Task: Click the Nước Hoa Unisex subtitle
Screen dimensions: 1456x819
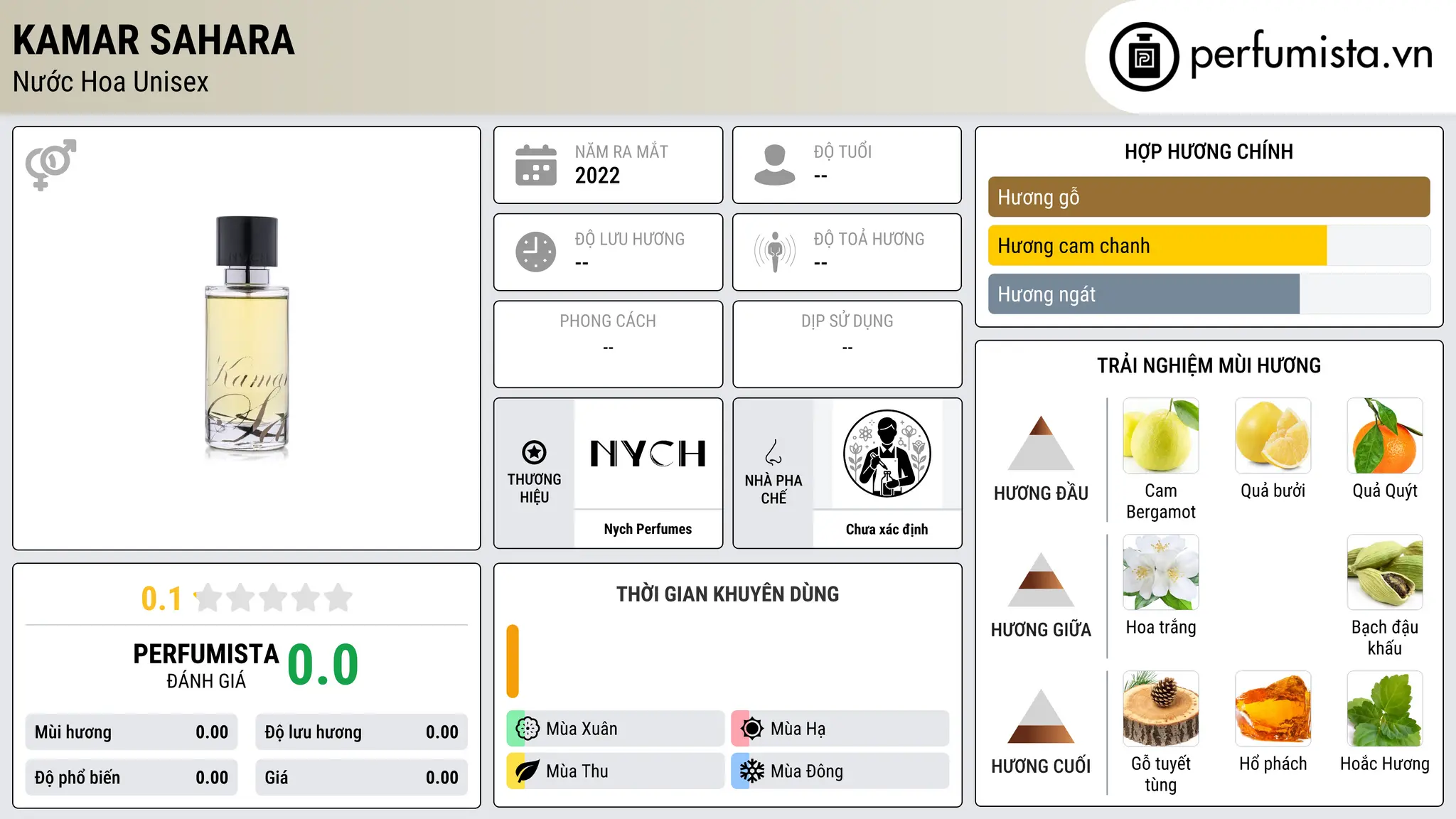Action: click(111, 82)
